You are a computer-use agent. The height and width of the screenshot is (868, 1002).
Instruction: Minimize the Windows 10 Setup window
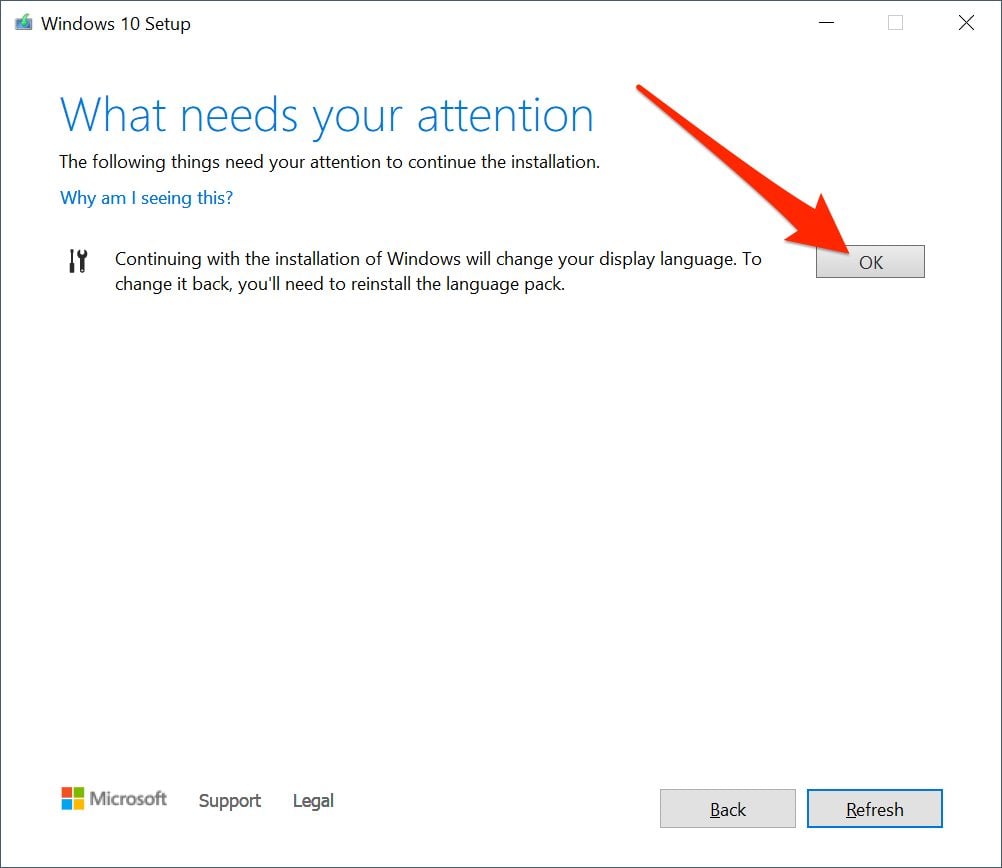(x=825, y=23)
